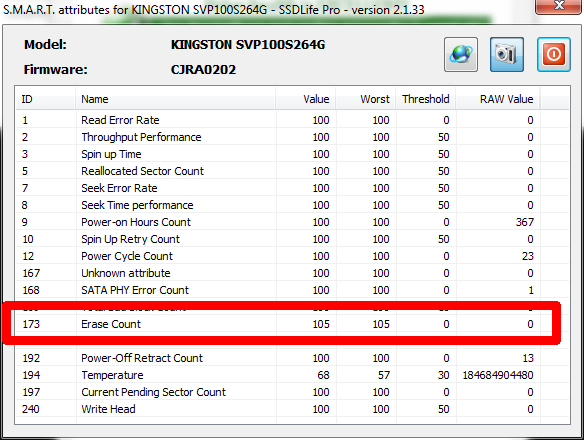Sort by the ID column header
Viewport: 584px width, 440px height.
[45, 99]
